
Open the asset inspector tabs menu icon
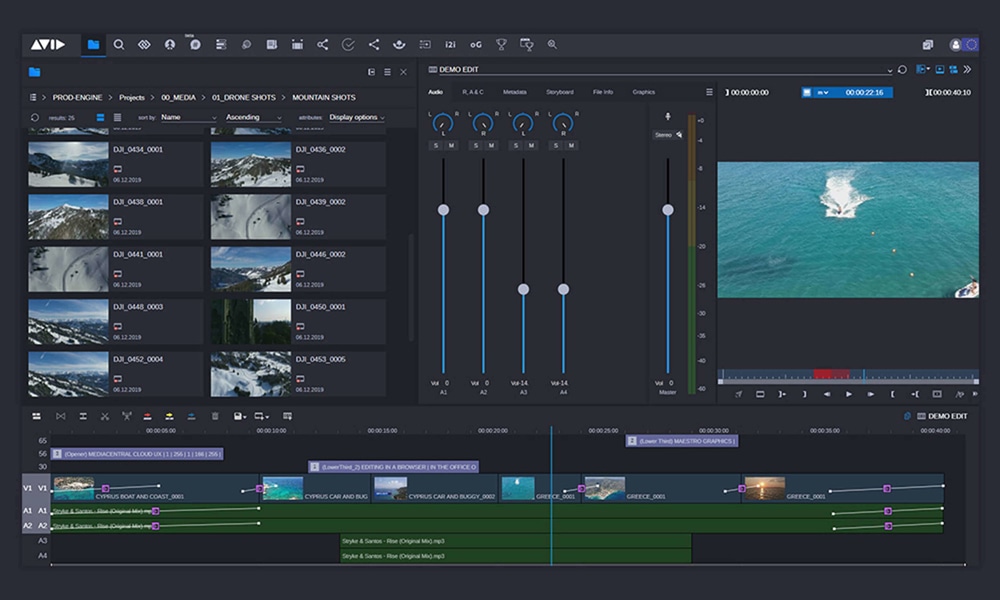click(x=709, y=92)
